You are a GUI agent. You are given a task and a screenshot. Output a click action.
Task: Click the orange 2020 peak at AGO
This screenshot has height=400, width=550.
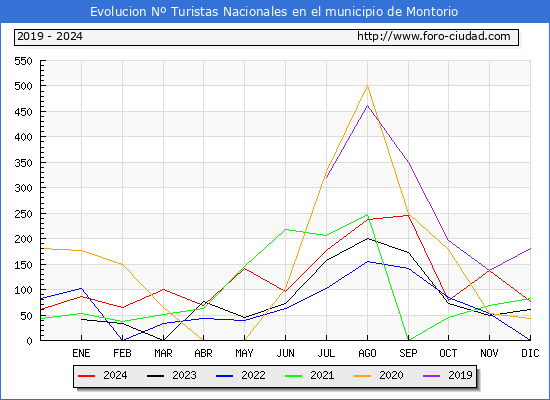[x=367, y=86]
